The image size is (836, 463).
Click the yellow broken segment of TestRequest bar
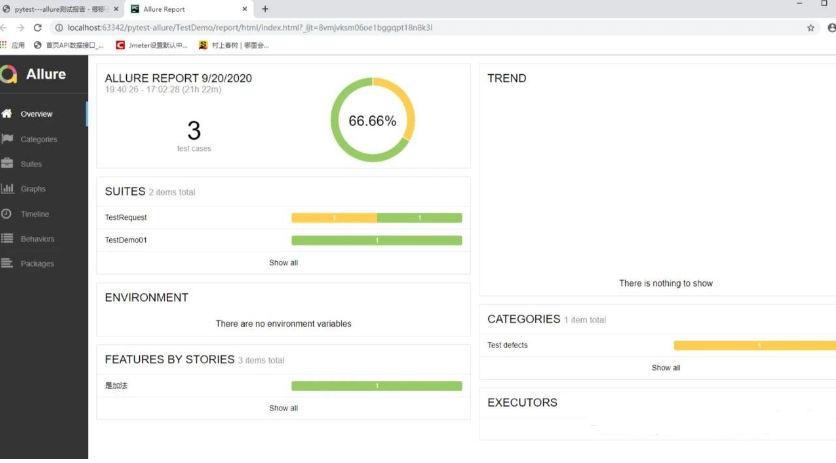[334, 218]
